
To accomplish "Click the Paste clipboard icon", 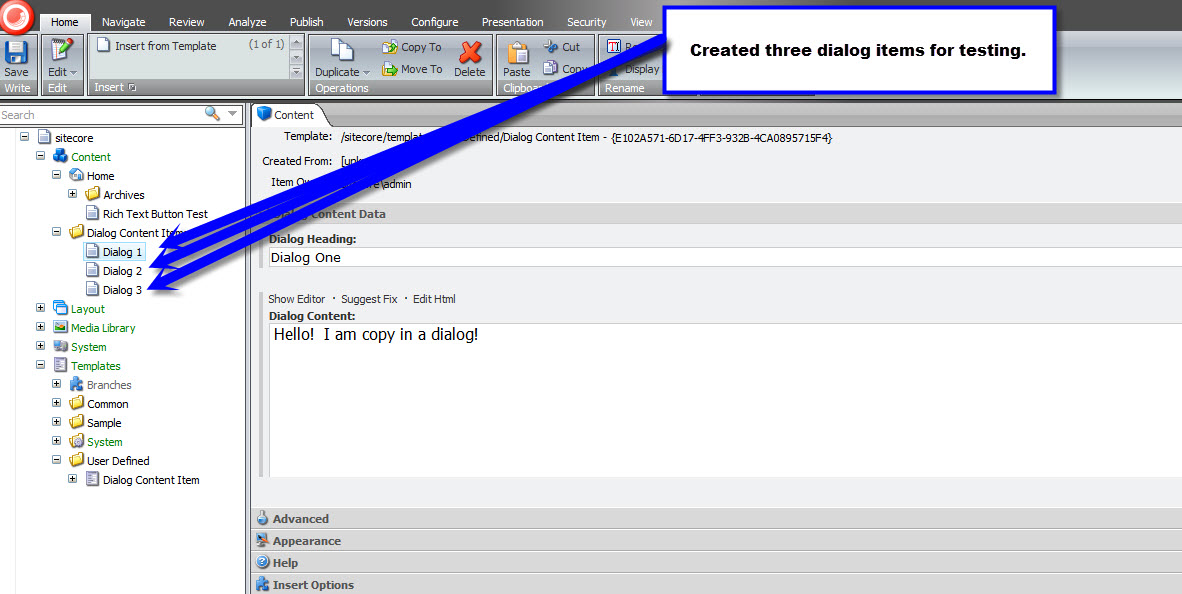I will coord(517,54).
